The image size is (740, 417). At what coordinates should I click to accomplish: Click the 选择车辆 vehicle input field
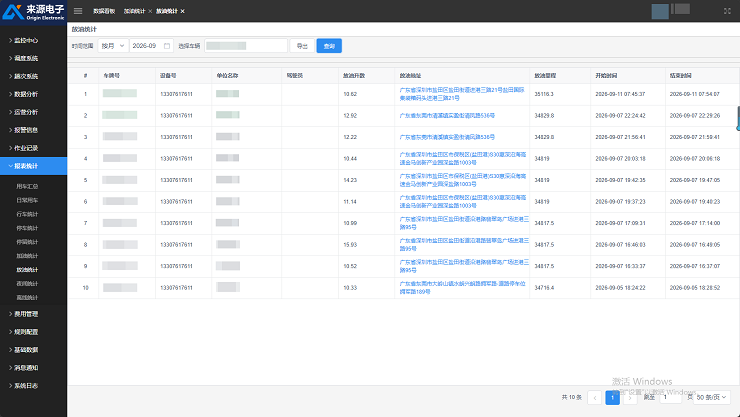pyautogui.click(x=246, y=46)
